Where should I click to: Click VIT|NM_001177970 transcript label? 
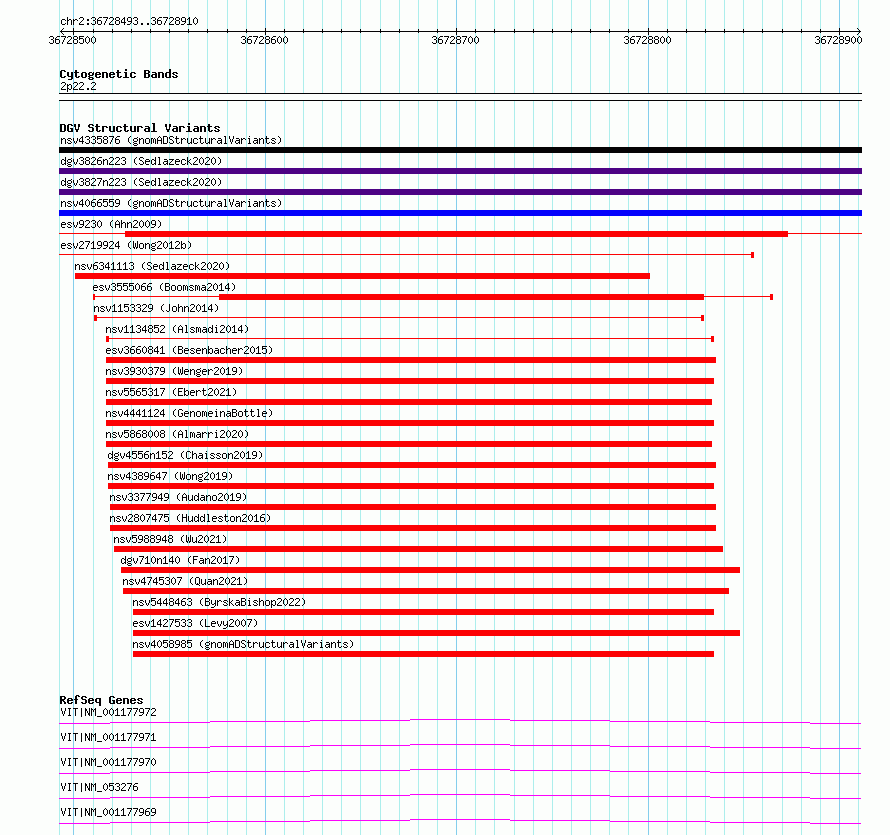108,762
